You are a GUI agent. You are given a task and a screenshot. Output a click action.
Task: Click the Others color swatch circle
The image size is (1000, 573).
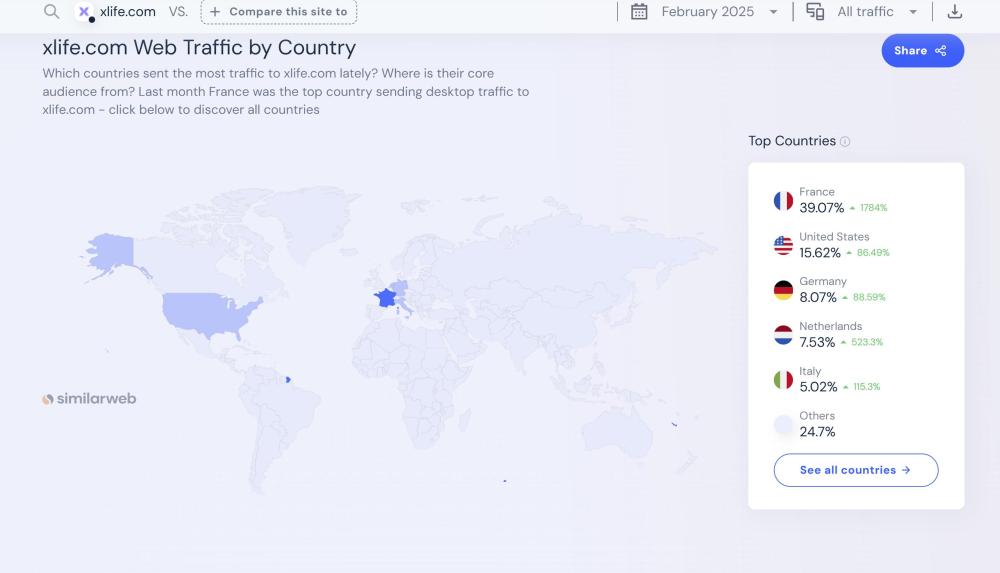point(783,425)
